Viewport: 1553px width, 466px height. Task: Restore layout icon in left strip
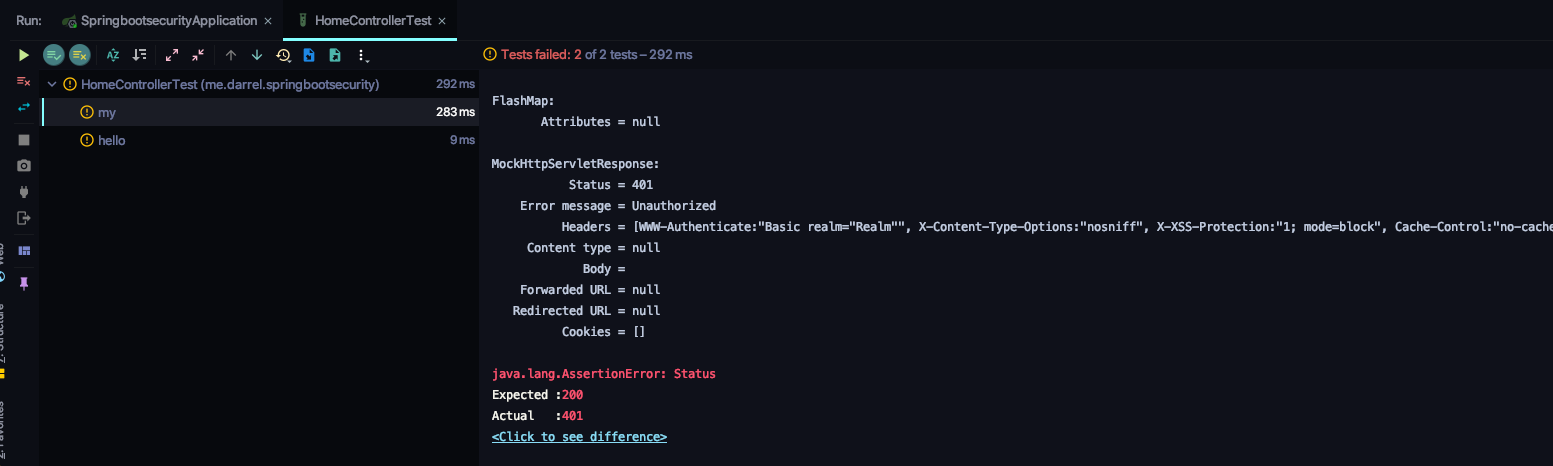24,251
